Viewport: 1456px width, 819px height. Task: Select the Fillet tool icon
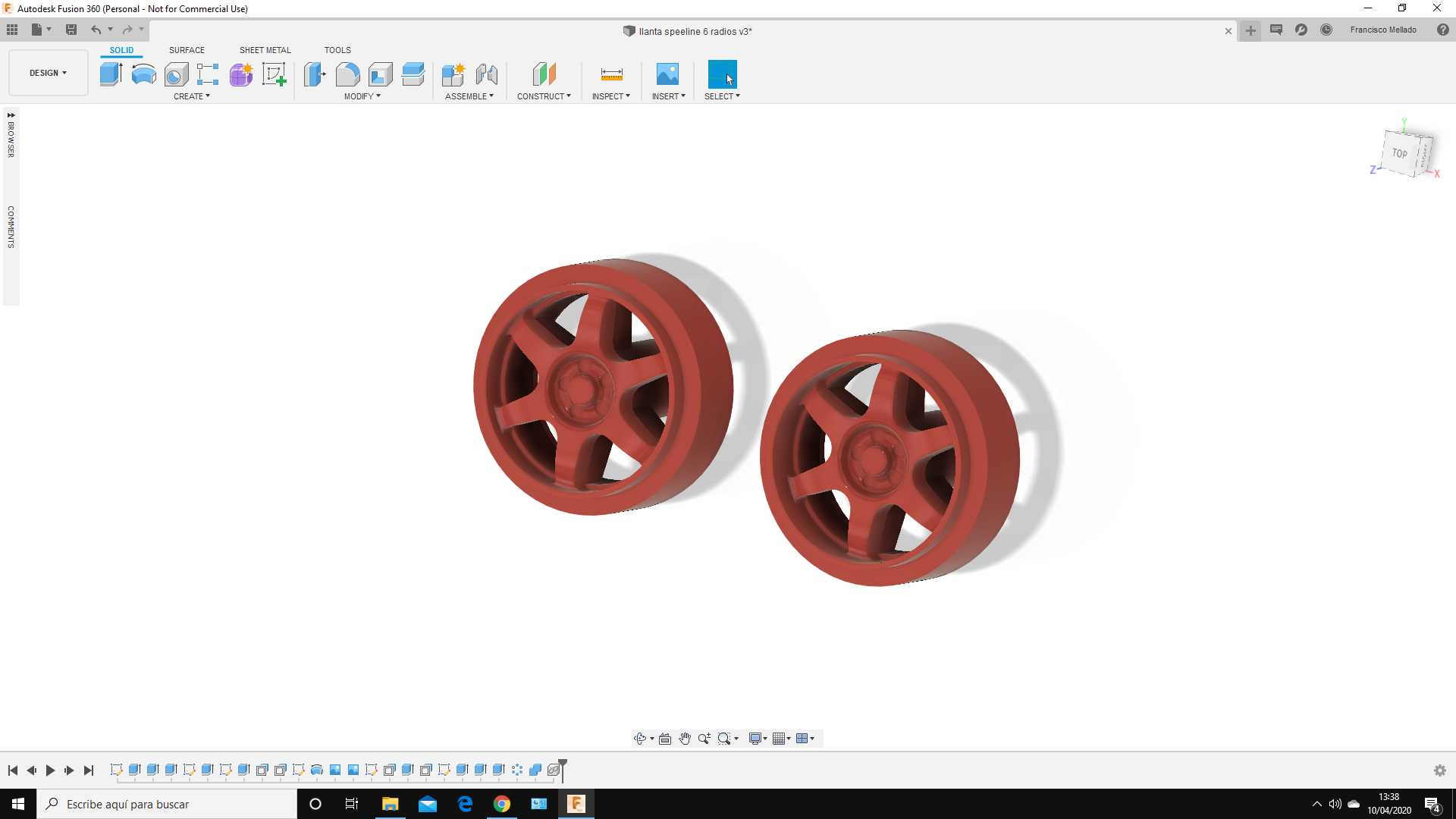pos(347,74)
